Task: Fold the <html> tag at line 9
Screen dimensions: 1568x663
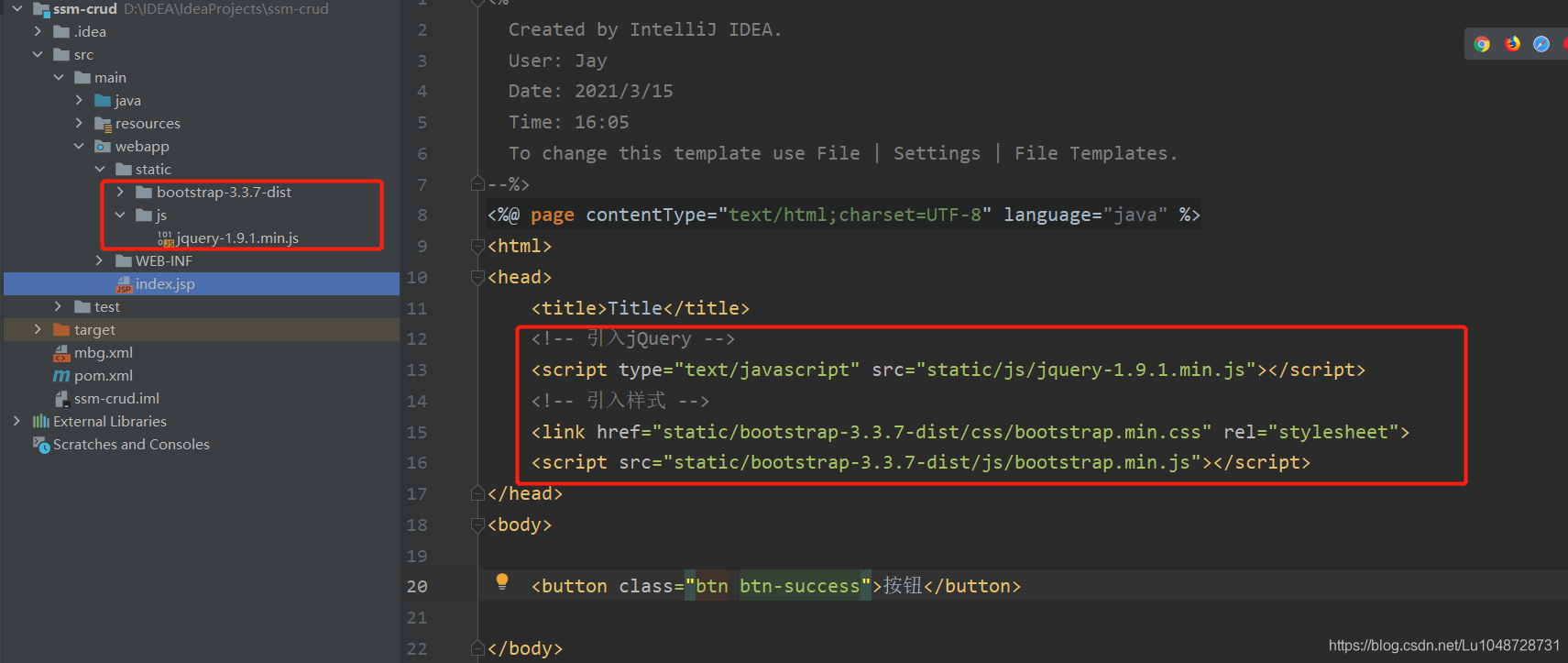Action: click(x=477, y=246)
